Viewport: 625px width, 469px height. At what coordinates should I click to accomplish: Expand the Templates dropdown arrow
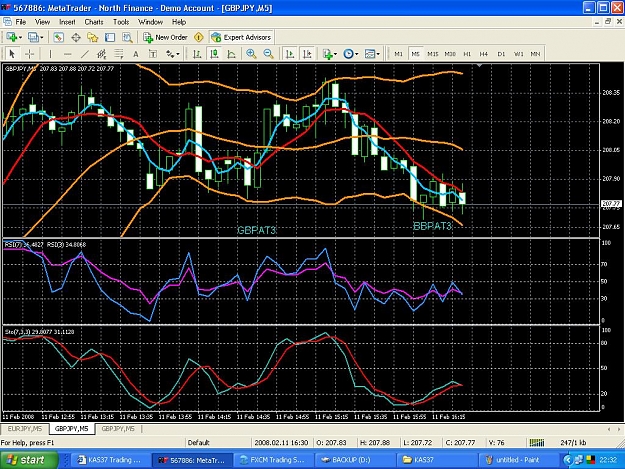pos(378,54)
